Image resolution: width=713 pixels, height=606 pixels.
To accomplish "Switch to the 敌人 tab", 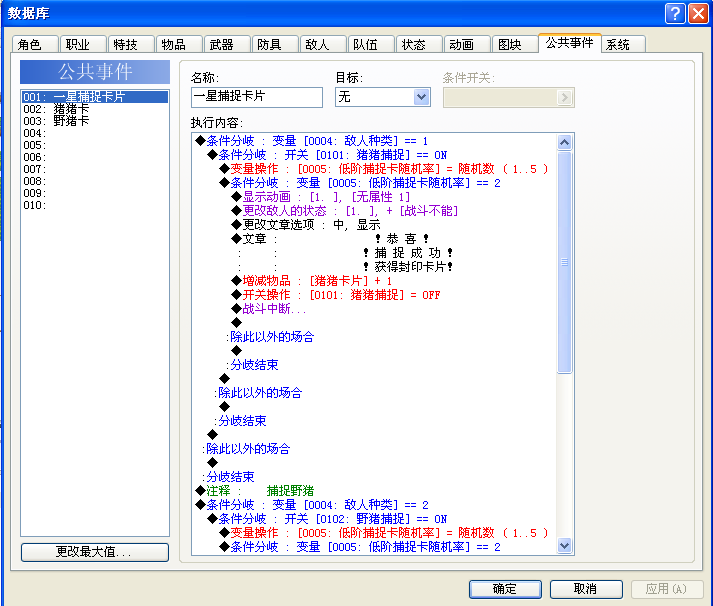I will click(x=323, y=45).
